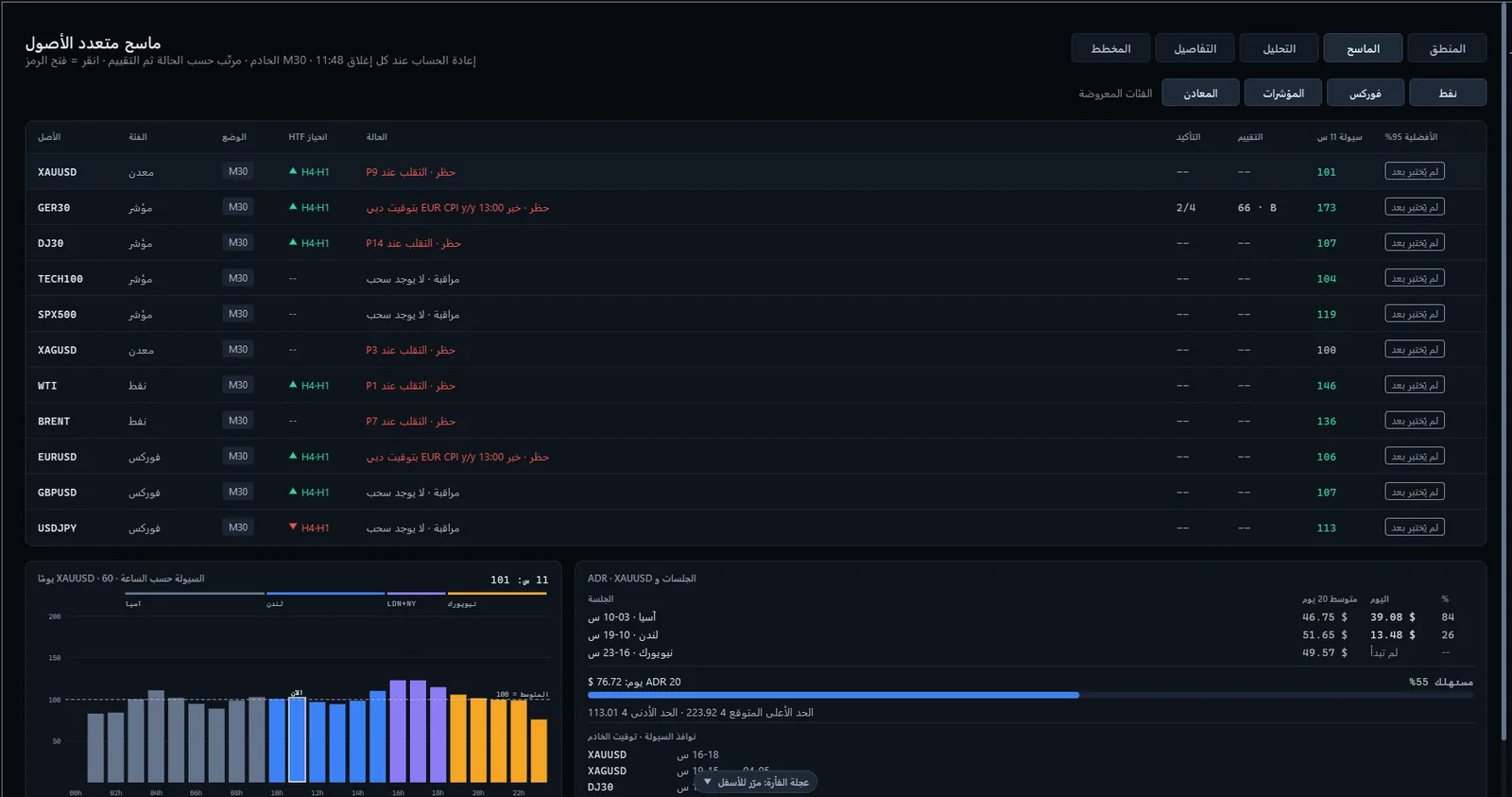
Task: Click the لندن 10-19 session row
Action: (x=1030, y=634)
